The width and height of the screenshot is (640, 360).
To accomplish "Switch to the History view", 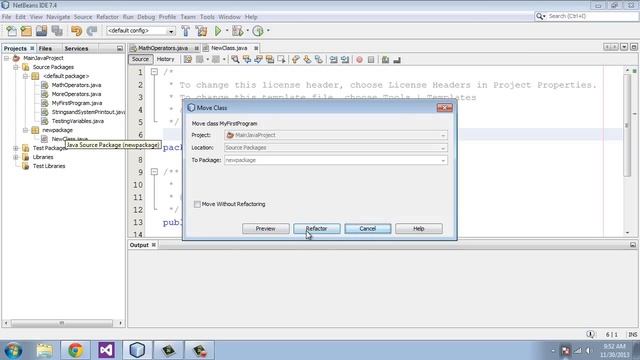I will click(x=165, y=60).
